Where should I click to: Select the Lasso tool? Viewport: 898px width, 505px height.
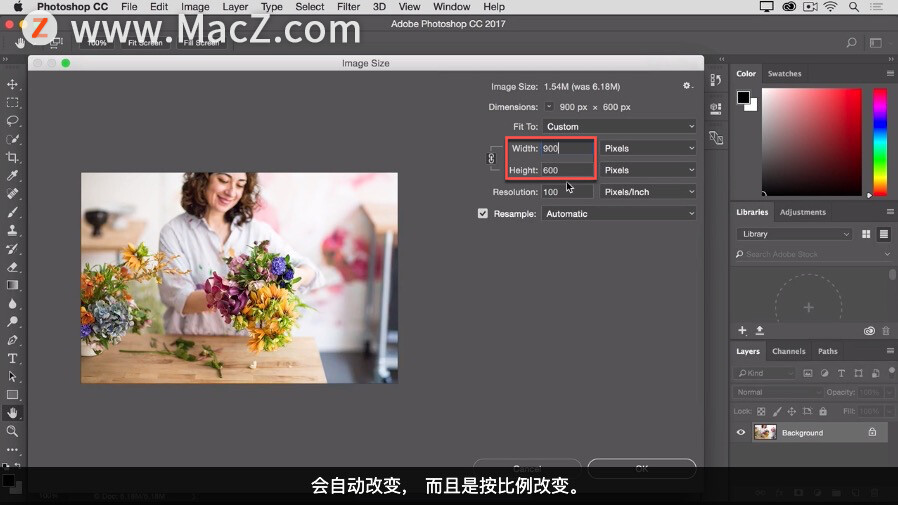12,121
